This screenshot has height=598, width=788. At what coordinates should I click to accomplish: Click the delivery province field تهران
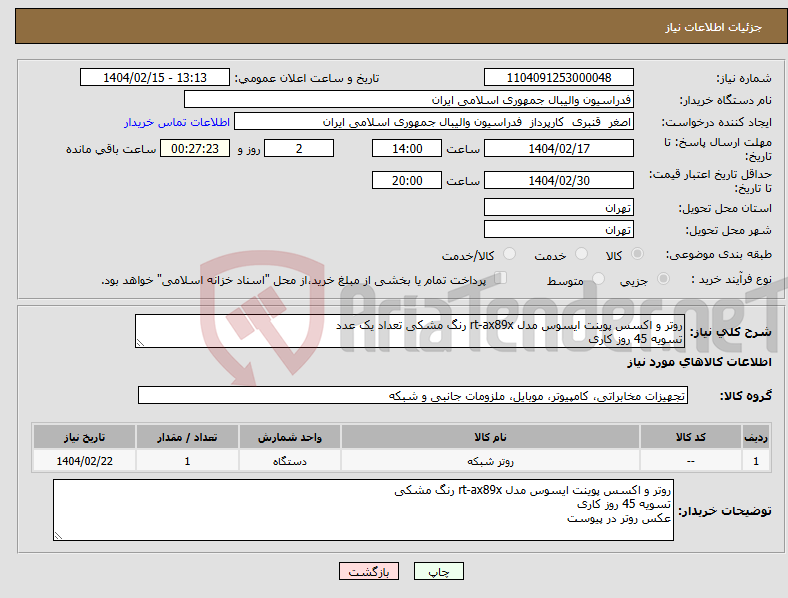(x=559, y=207)
